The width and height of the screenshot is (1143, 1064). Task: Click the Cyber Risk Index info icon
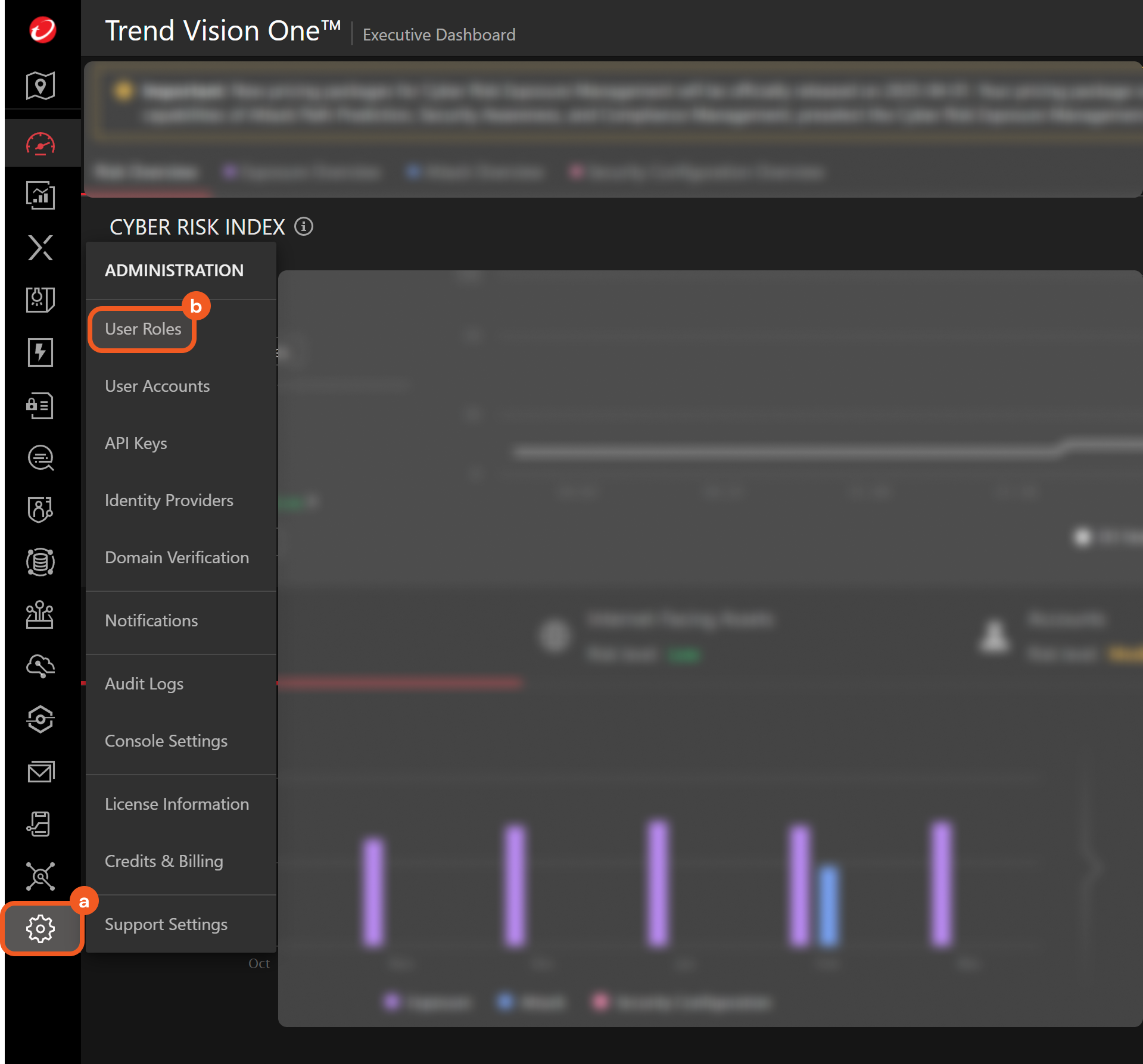304,227
